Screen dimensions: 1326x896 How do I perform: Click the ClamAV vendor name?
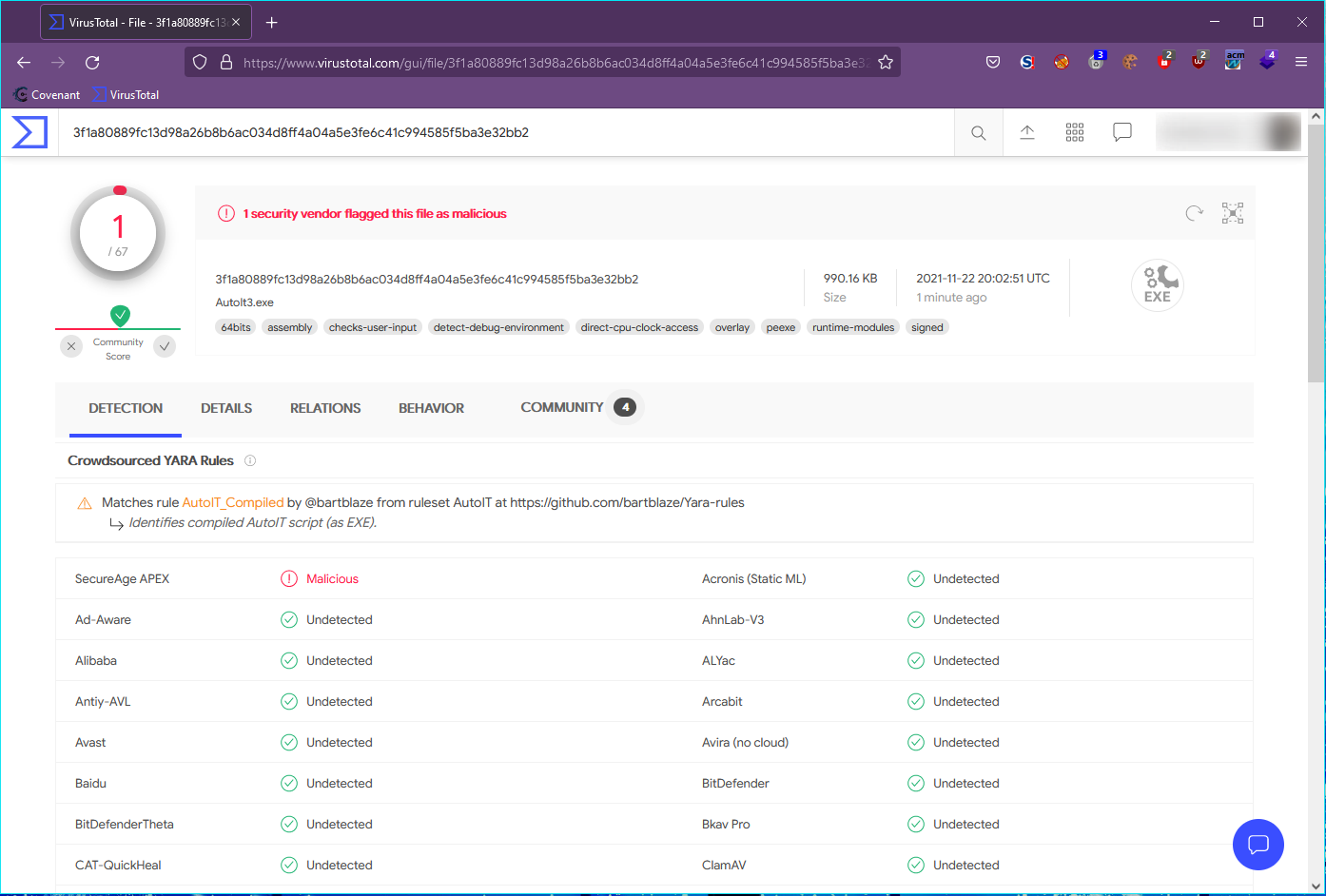tap(724, 865)
